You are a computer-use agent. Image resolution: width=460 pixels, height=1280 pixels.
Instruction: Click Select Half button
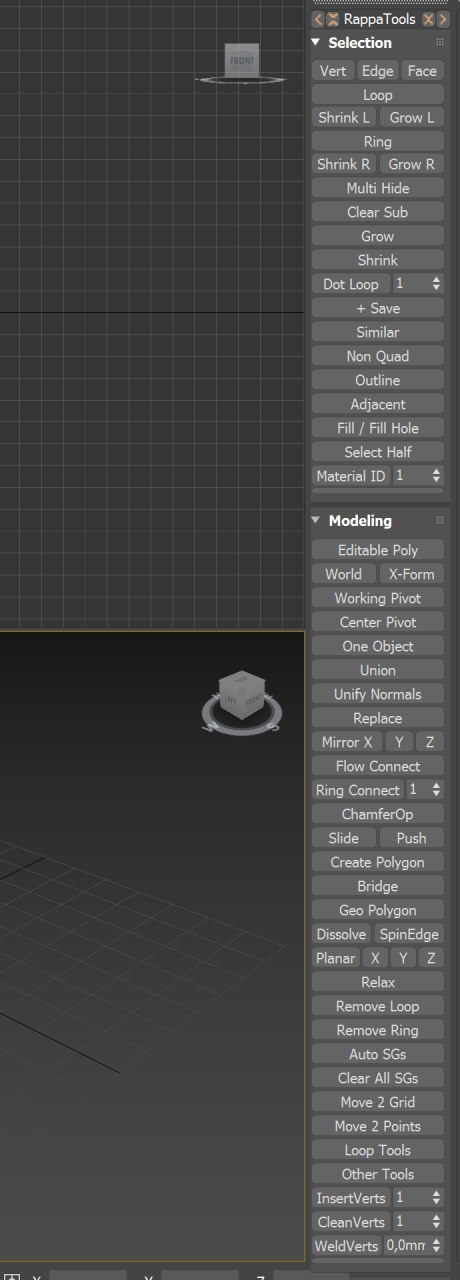[x=378, y=452]
